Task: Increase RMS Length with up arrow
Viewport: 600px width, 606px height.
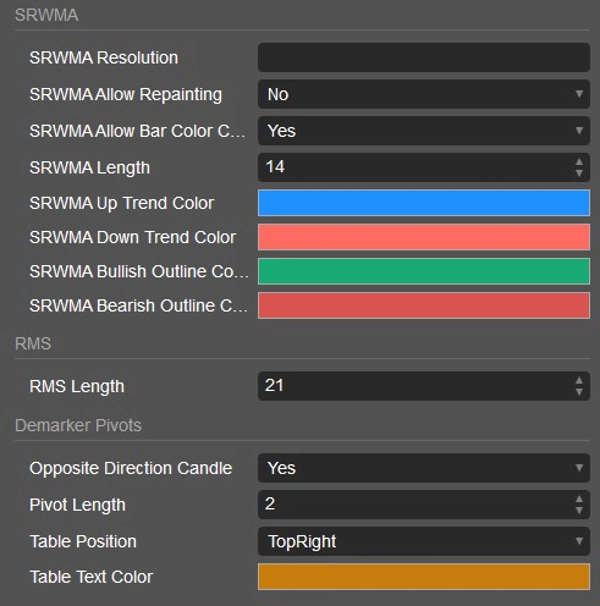Action: tap(579, 381)
